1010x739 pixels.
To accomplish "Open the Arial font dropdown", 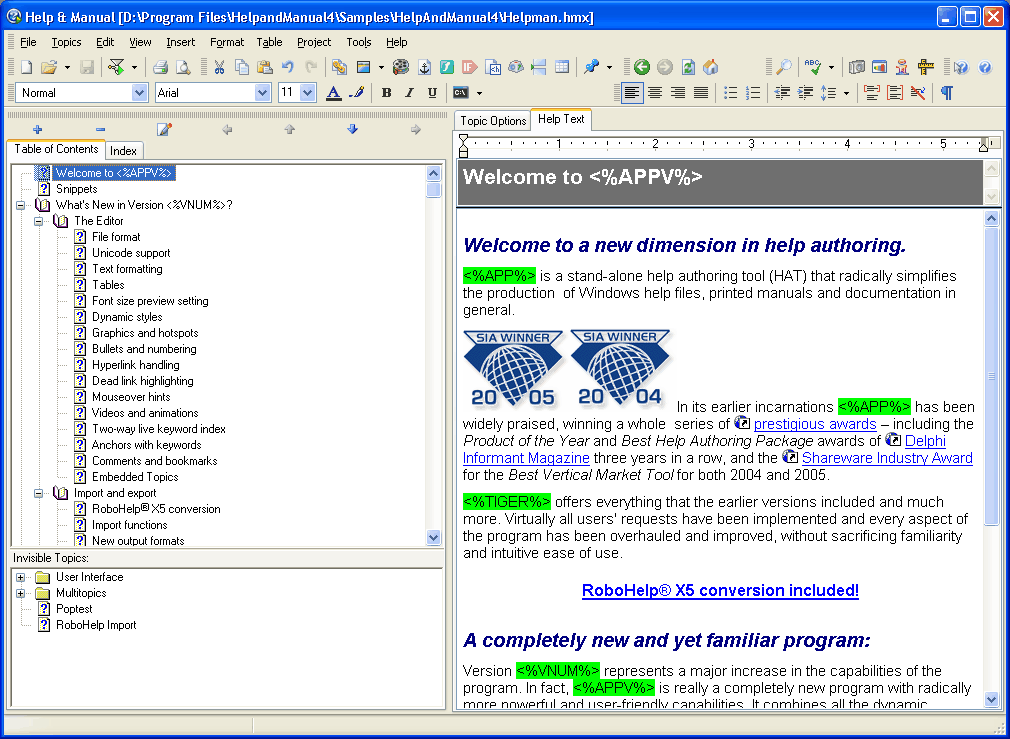I will 263,93.
